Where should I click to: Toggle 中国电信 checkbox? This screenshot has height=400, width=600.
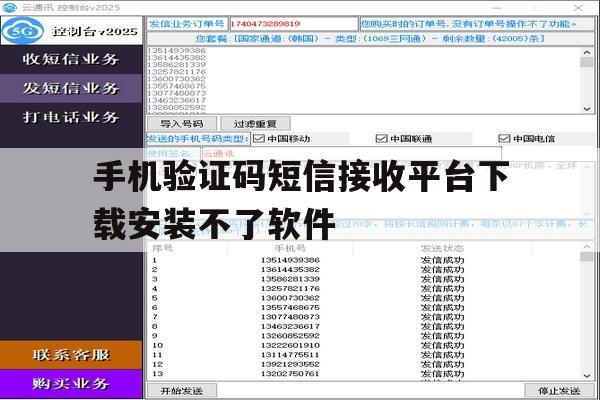pos(504,139)
